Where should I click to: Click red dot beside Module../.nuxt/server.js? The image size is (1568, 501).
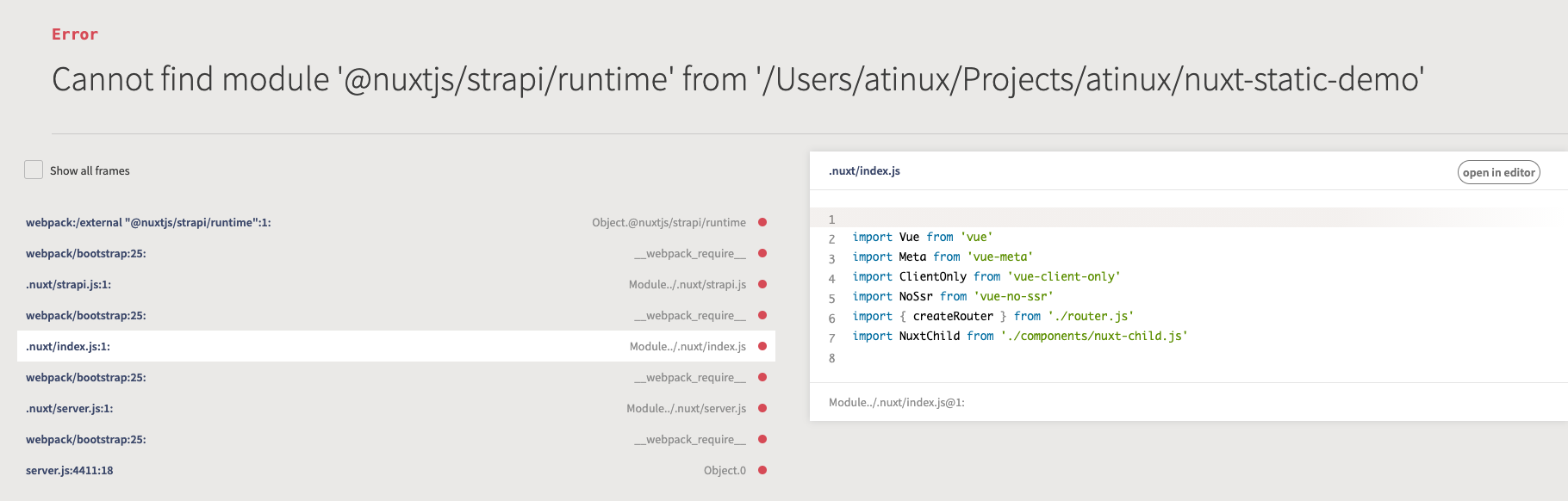point(762,408)
